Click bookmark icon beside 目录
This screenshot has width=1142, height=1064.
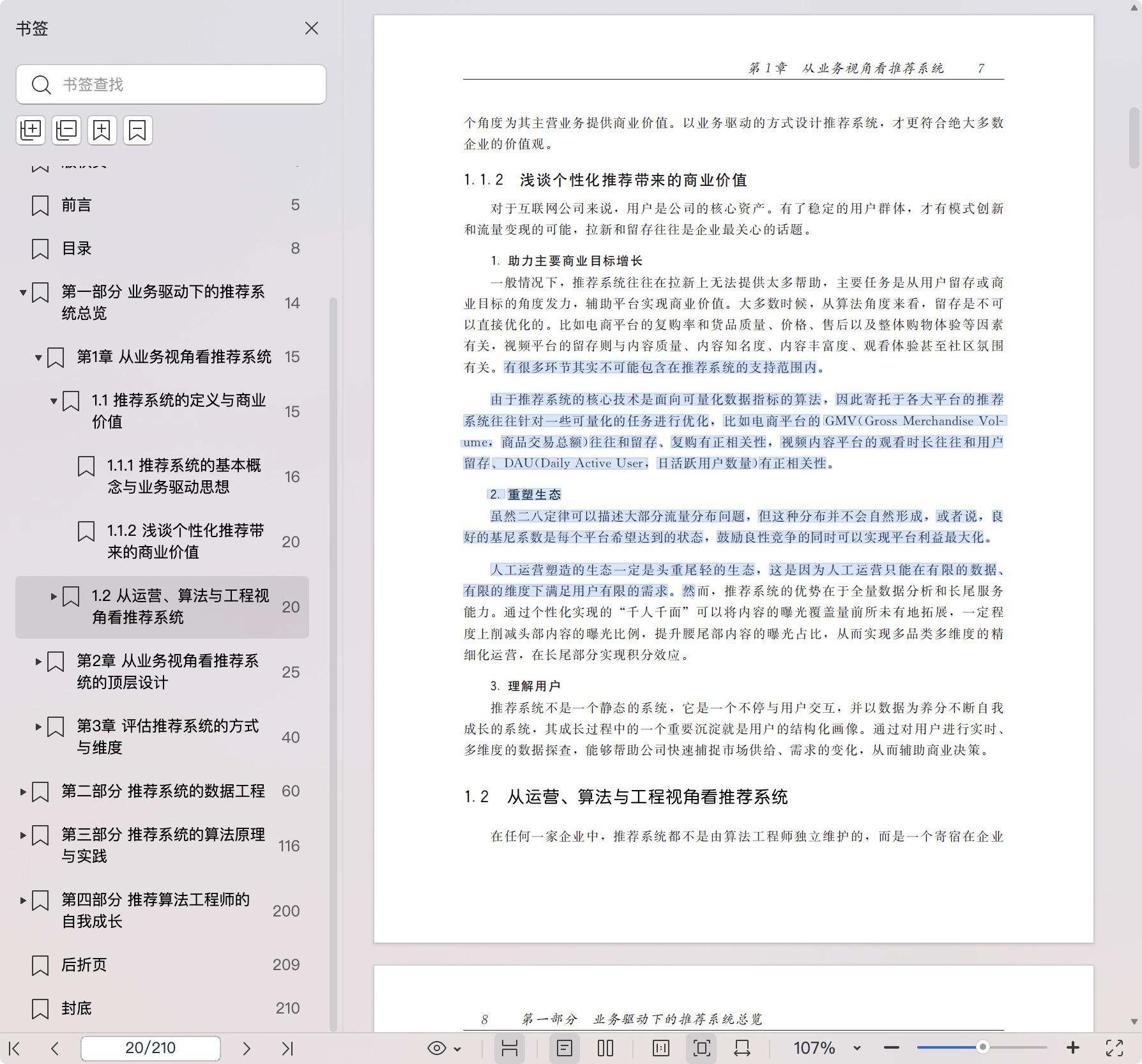click(x=40, y=249)
